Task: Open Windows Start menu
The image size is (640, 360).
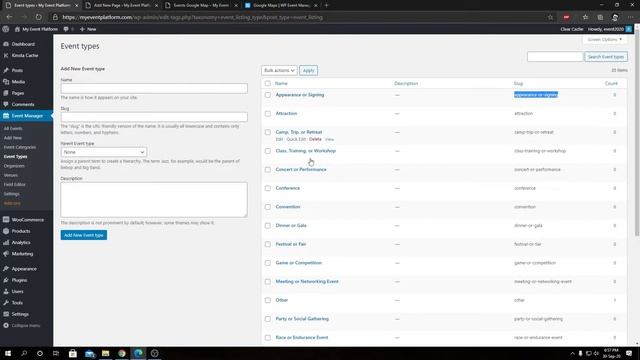Action: [x=8, y=353]
